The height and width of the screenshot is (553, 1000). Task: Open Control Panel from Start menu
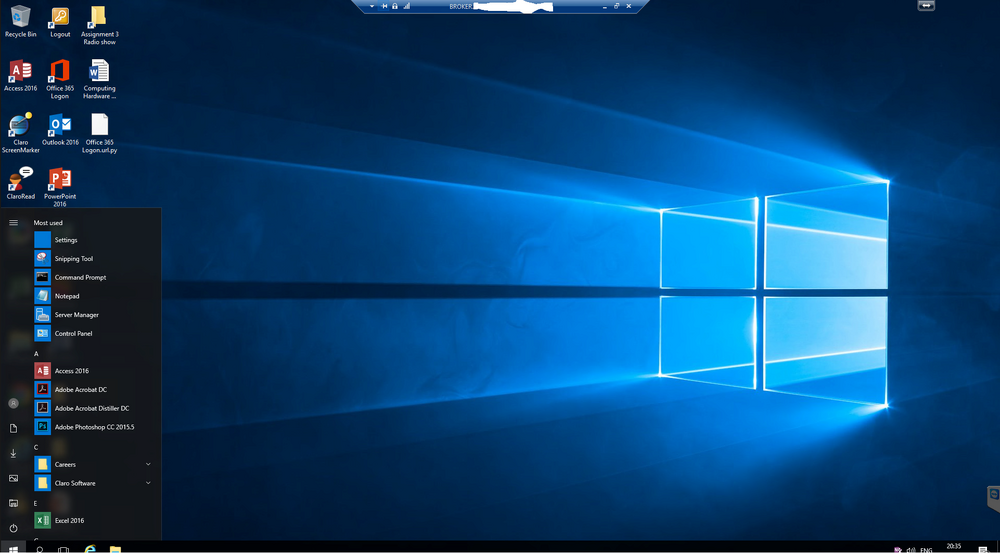95,333
